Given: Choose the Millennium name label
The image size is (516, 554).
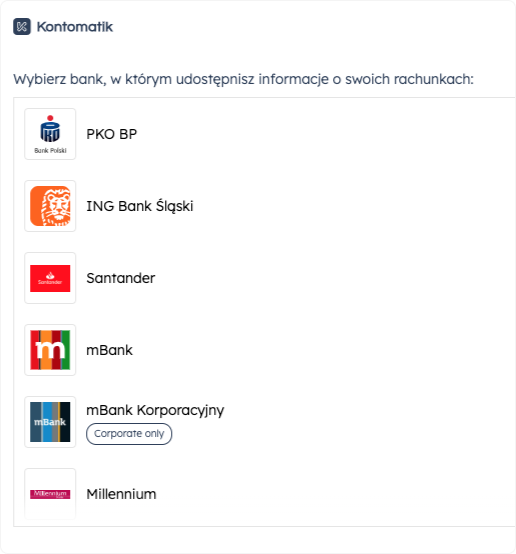Looking at the screenshot, I should [x=121, y=494].
